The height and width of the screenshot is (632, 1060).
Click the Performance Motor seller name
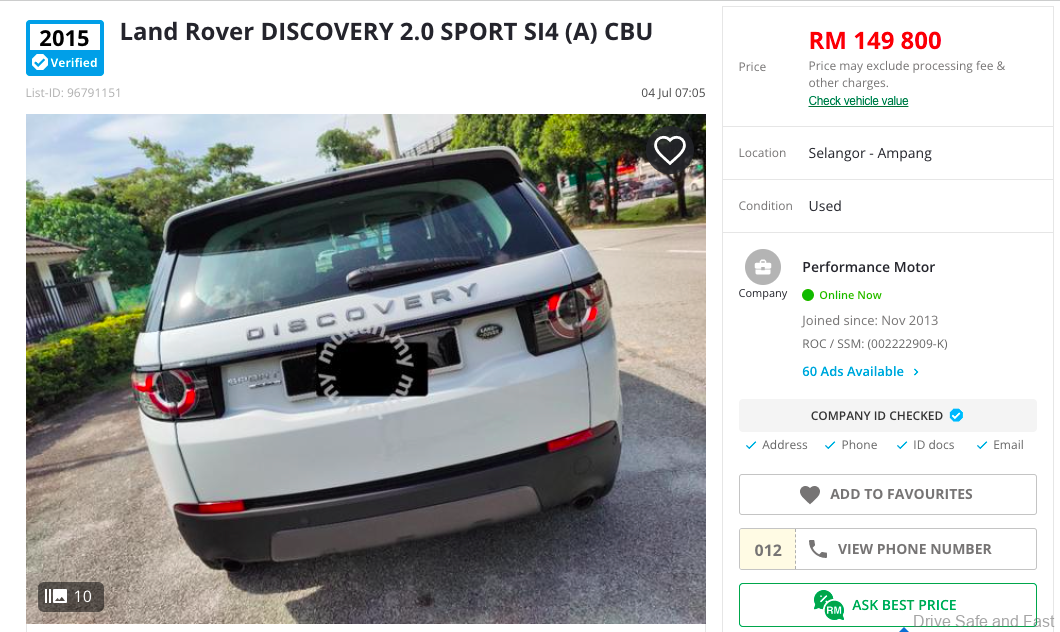click(868, 267)
